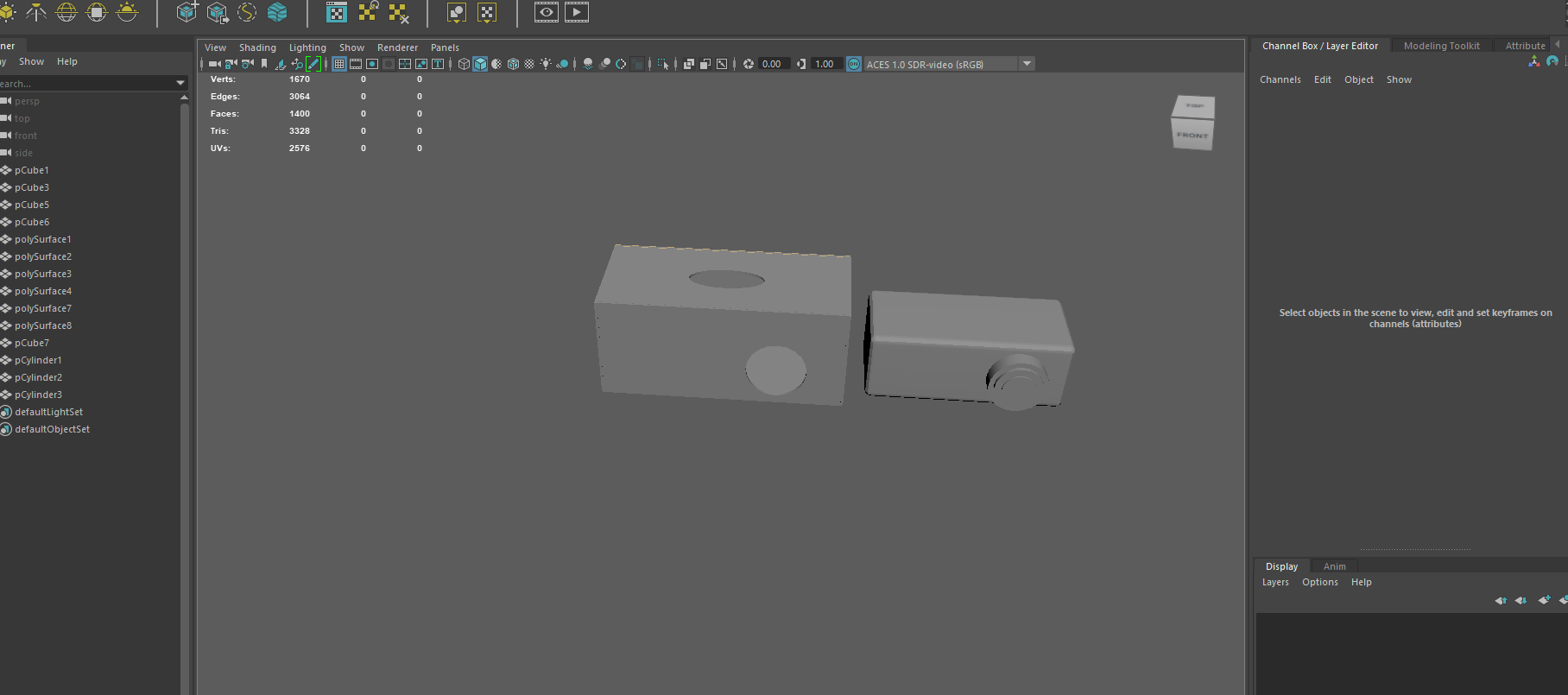Click the cube with plus shelf icon
1568x695 pixels.
click(x=187, y=12)
